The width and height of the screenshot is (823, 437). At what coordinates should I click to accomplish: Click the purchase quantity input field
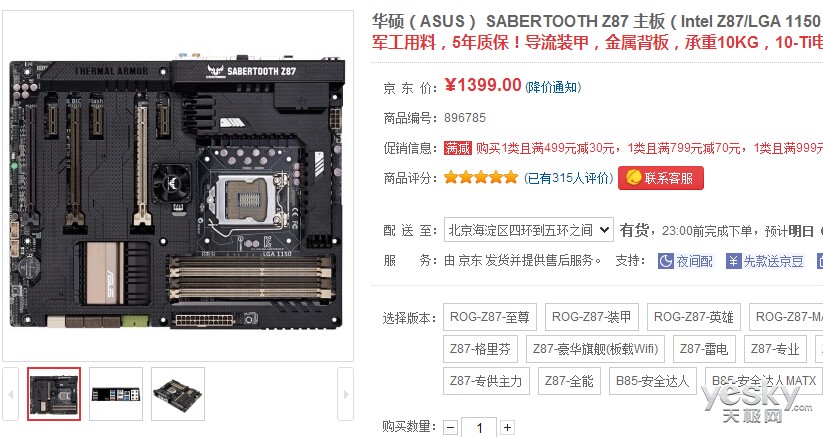[479, 428]
